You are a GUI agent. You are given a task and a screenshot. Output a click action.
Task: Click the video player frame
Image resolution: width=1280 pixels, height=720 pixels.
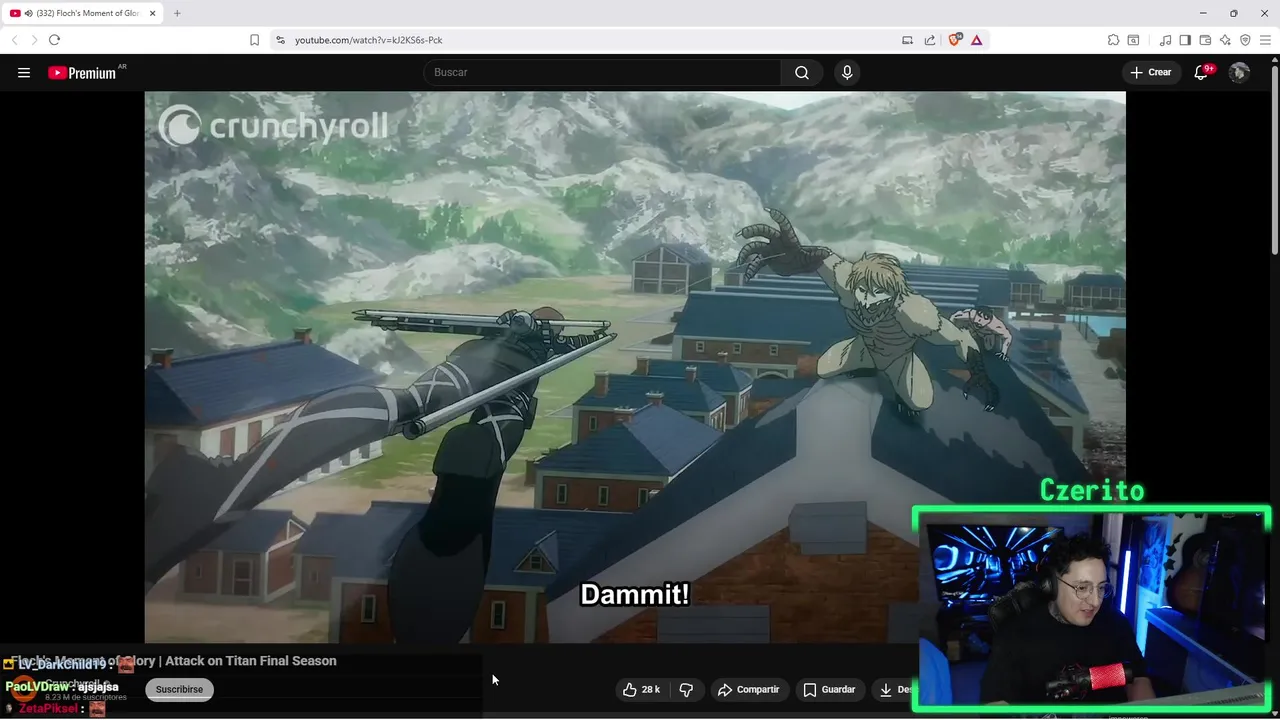[635, 367]
